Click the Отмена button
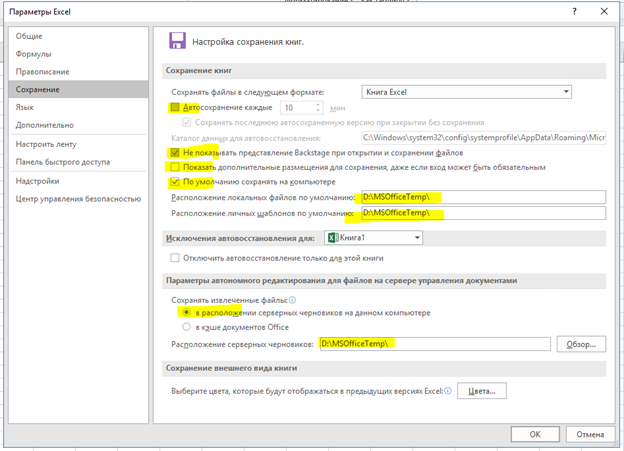This screenshot has width=624, height=451. (590, 434)
